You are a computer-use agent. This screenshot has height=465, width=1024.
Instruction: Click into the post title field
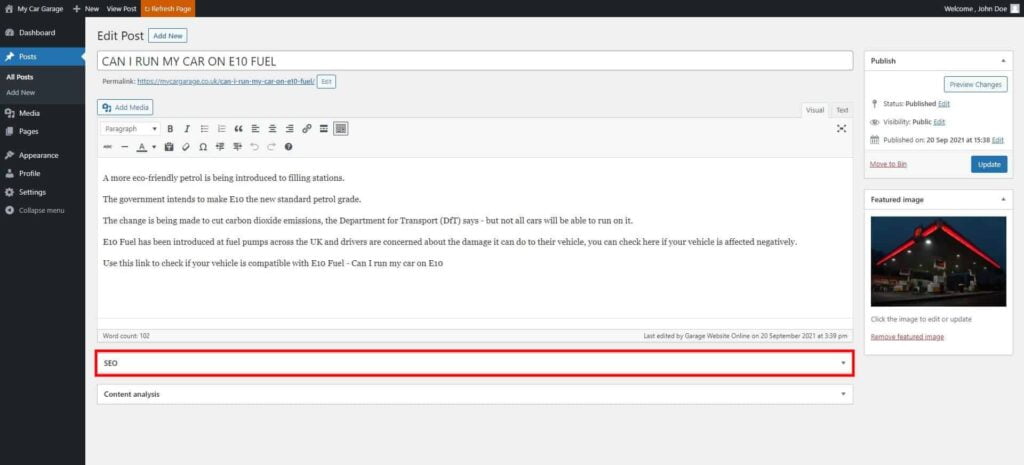pos(475,61)
